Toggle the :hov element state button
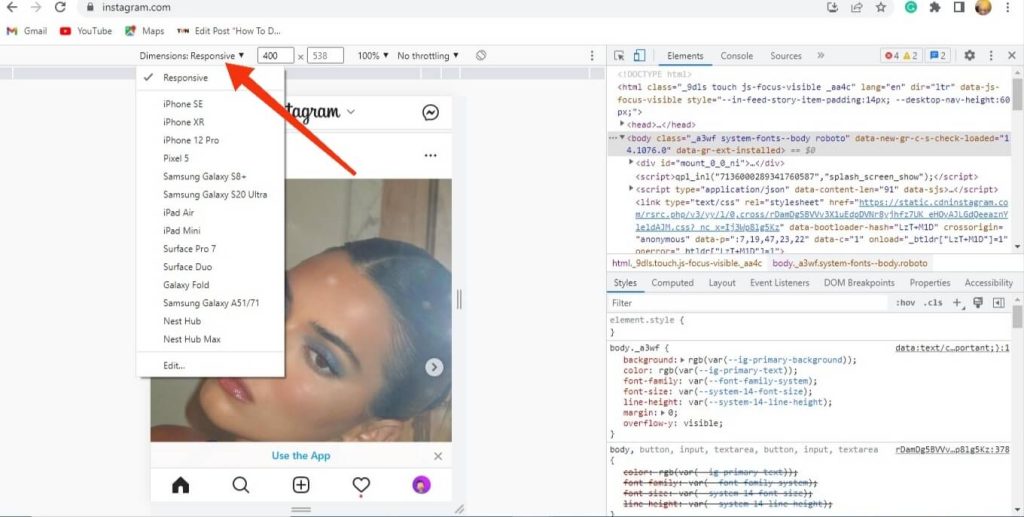This screenshot has width=1024, height=517. click(x=905, y=303)
